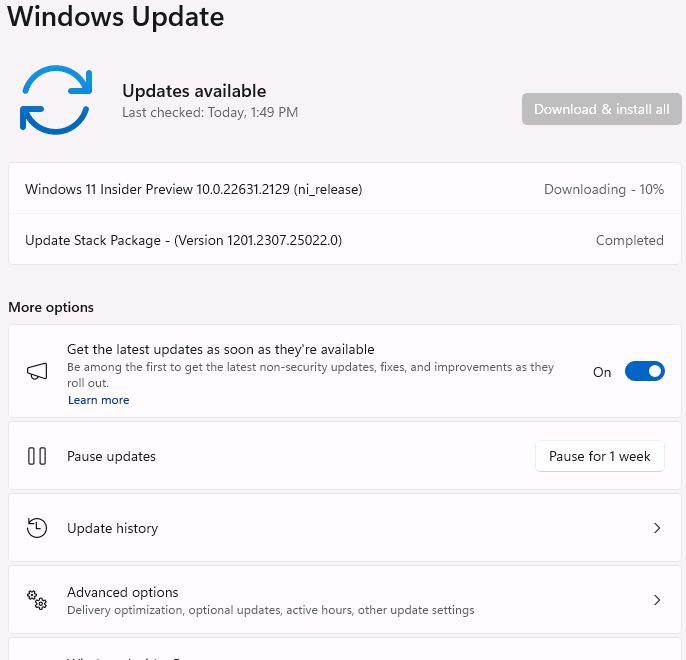Click the On label beside the toggle

[x=602, y=372]
